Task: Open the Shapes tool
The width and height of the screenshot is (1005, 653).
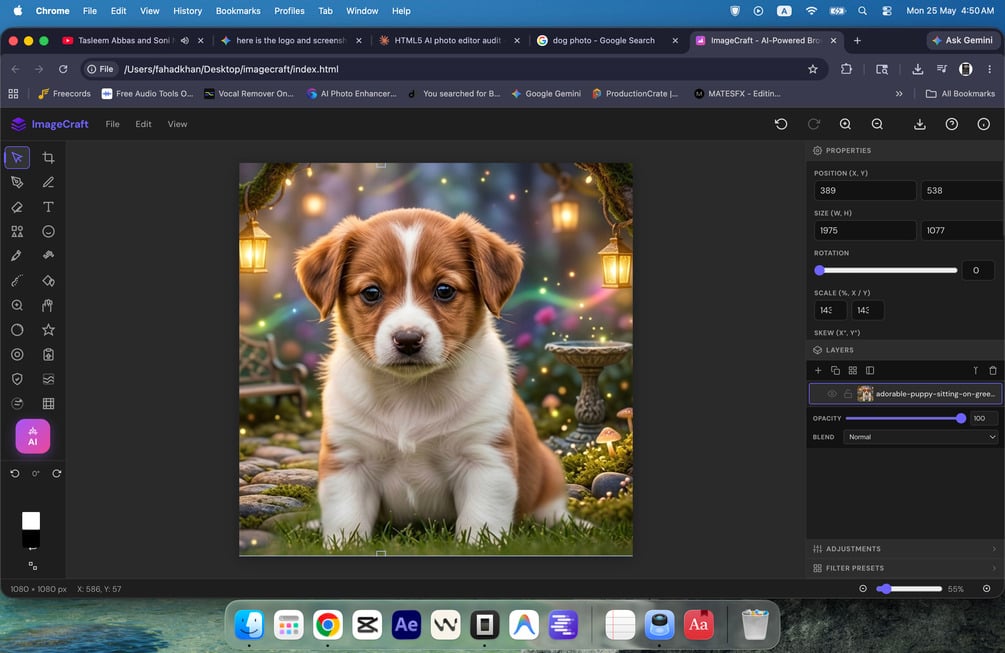Action: point(17,231)
